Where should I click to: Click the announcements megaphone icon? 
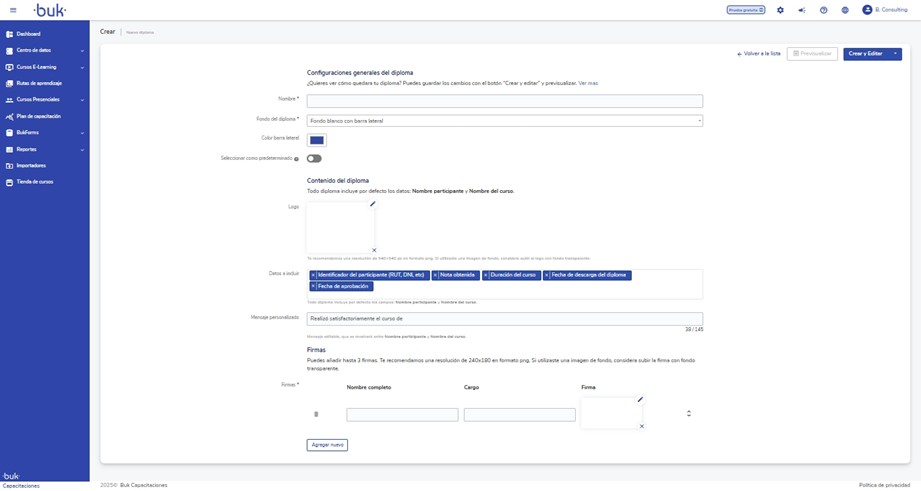pyautogui.click(x=802, y=10)
